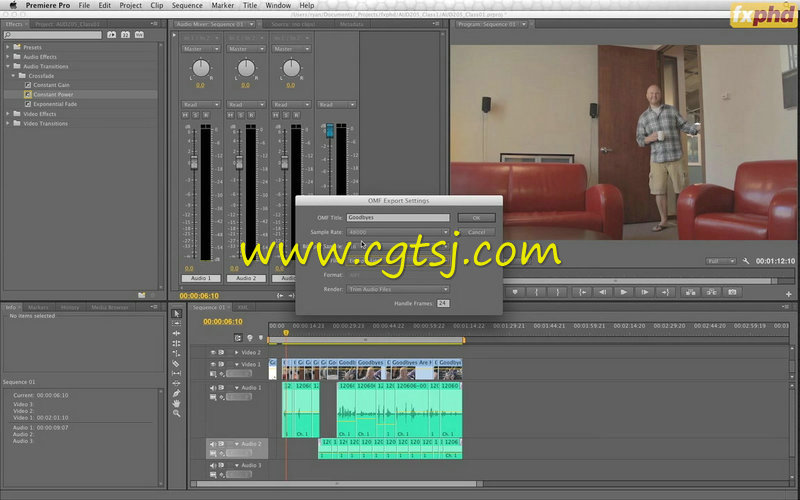Toggle Snap in the timeline
Image resolution: width=800 pixels, height=500 pixels.
click(238, 338)
